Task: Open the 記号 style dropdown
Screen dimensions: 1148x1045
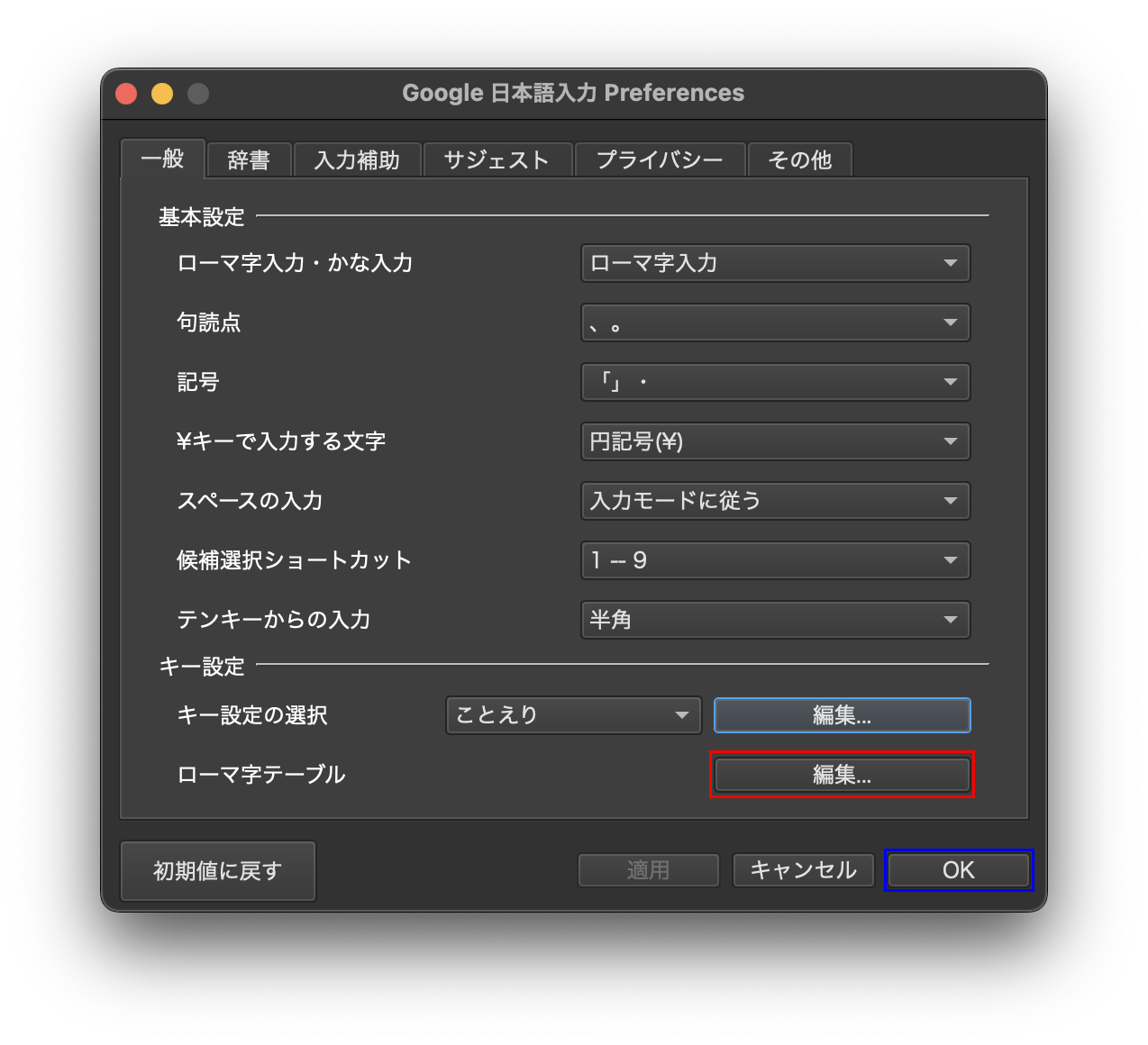Action: pyautogui.click(x=775, y=382)
